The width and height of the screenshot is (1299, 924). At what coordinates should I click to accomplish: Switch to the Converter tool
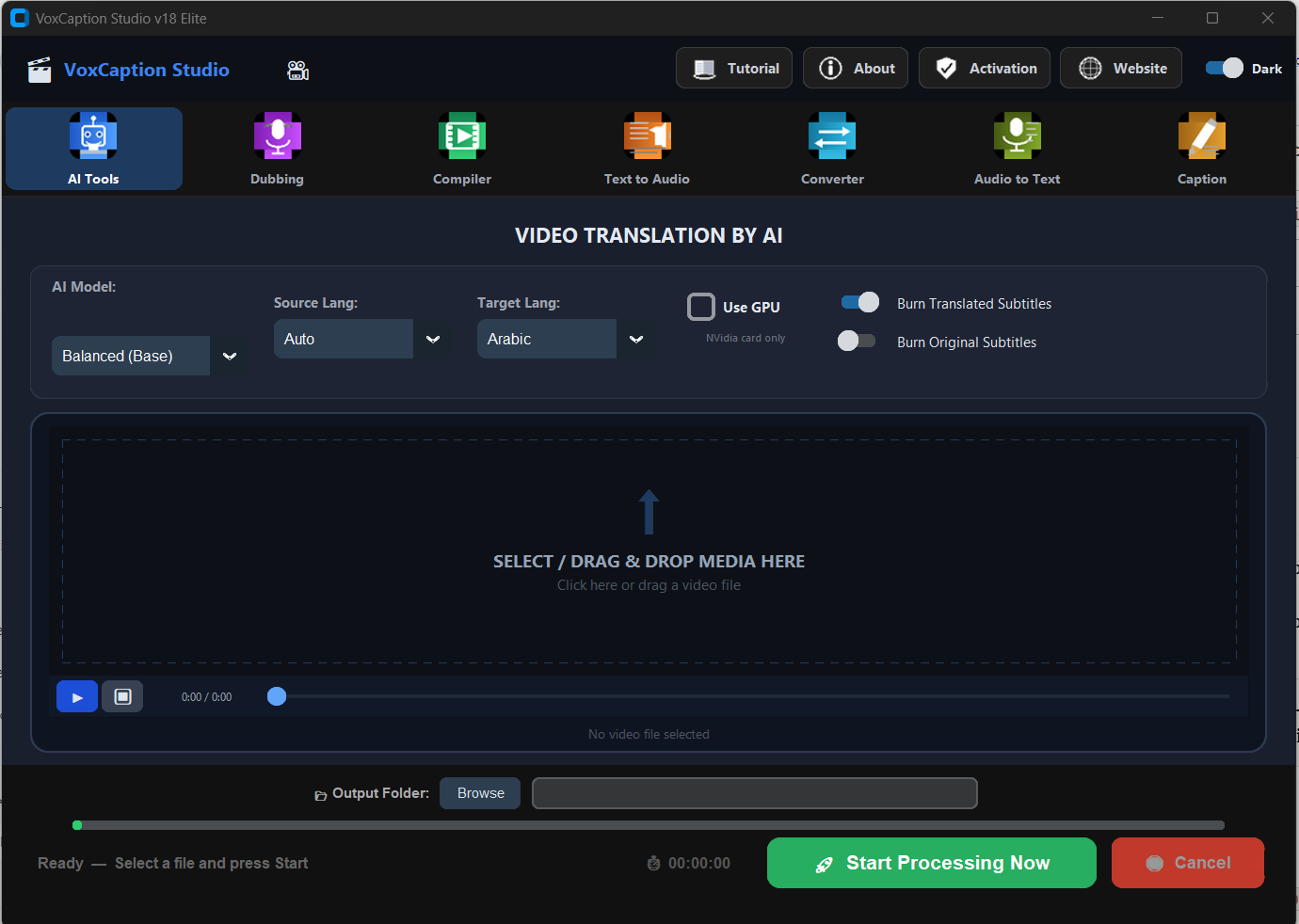coord(832,148)
